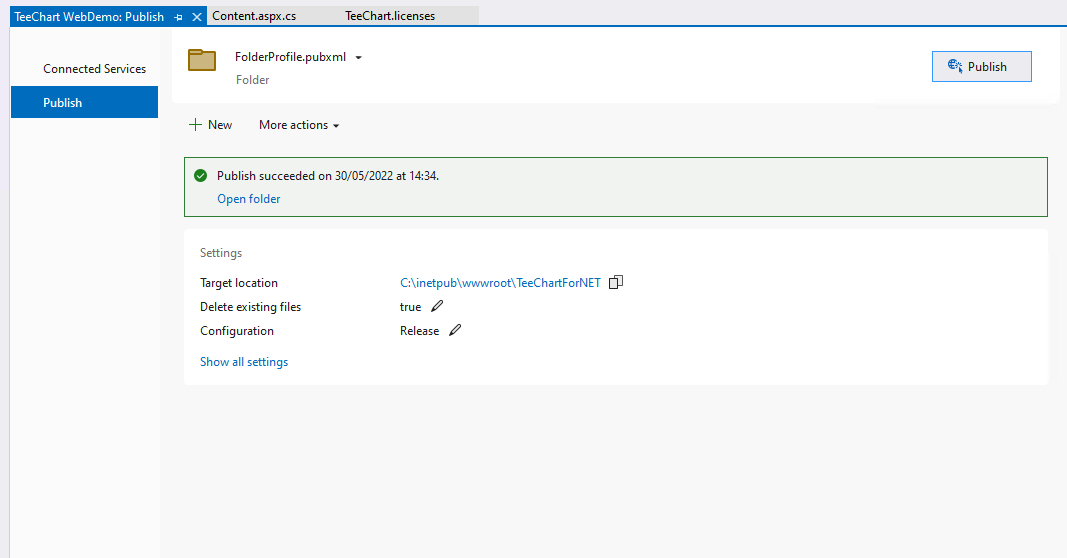Click the 'Release' configuration value

point(419,331)
